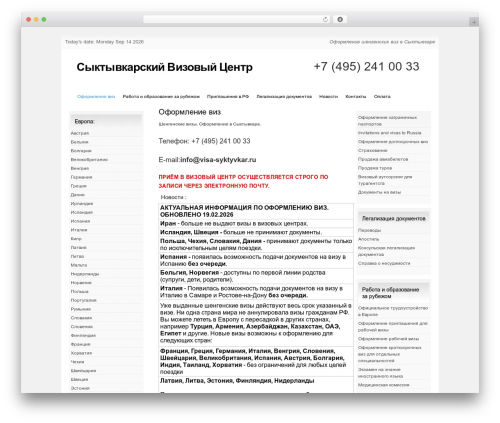The image size is (500, 423).
Task: Open the Новости menu item
Action: [328, 97]
